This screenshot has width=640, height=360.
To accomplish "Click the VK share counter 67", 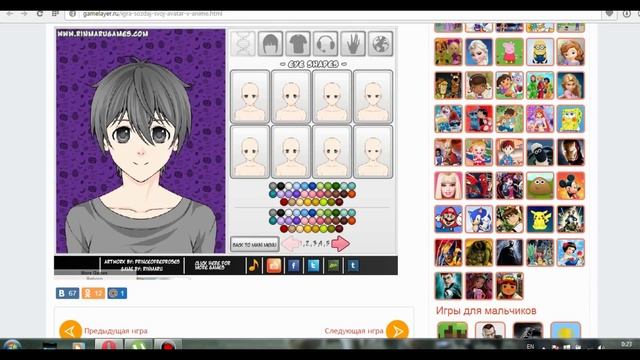I will coord(67,293).
